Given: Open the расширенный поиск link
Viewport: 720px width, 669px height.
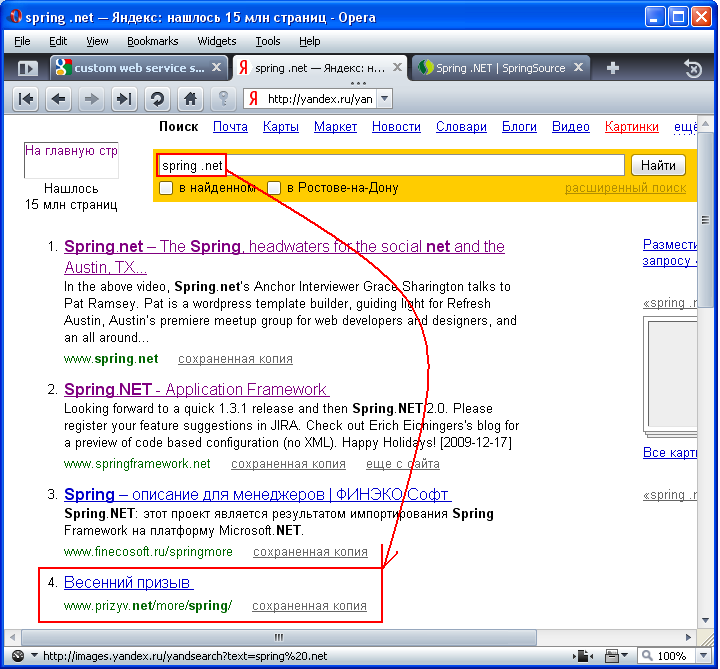Looking at the screenshot, I should (x=625, y=188).
